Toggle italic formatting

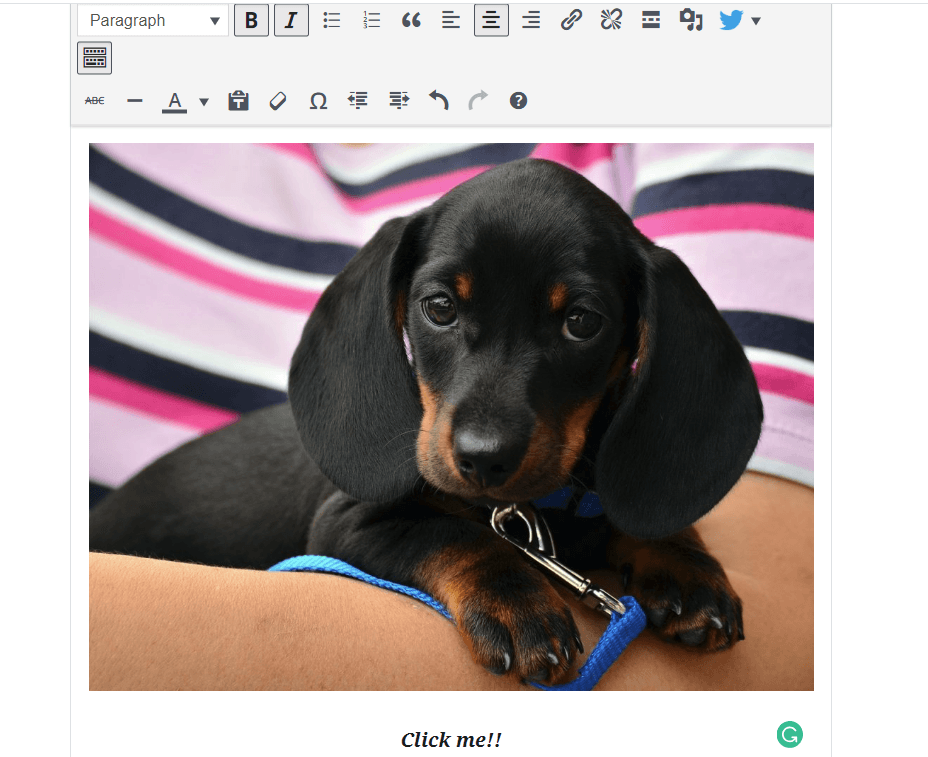(x=291, y=20)
